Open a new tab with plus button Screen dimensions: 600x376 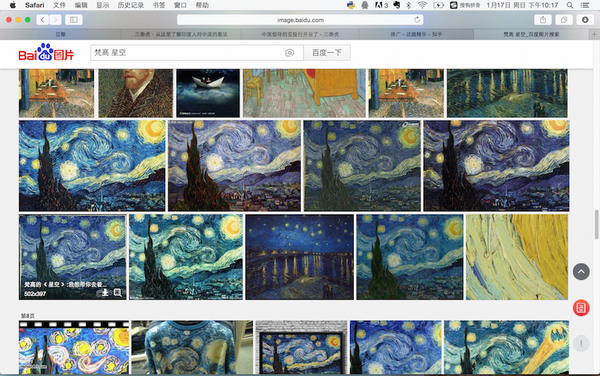click(594, 34)
